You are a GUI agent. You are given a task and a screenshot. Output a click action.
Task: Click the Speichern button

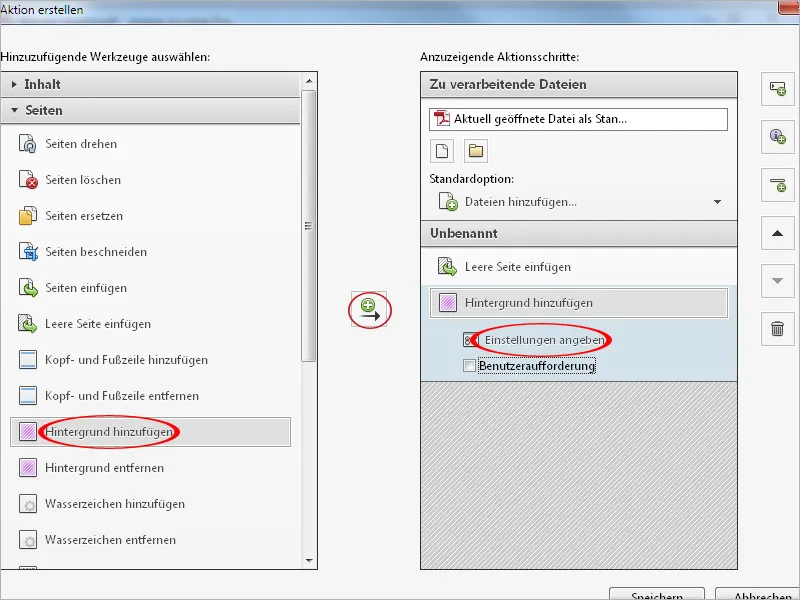(657, 595)
